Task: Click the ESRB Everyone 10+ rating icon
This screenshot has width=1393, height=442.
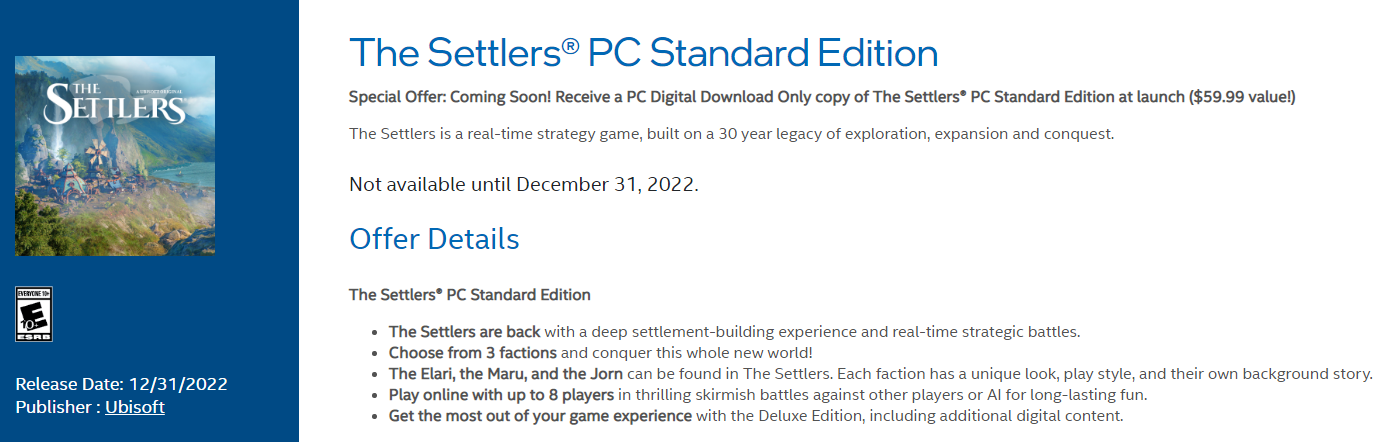Action: coord(34,315)
